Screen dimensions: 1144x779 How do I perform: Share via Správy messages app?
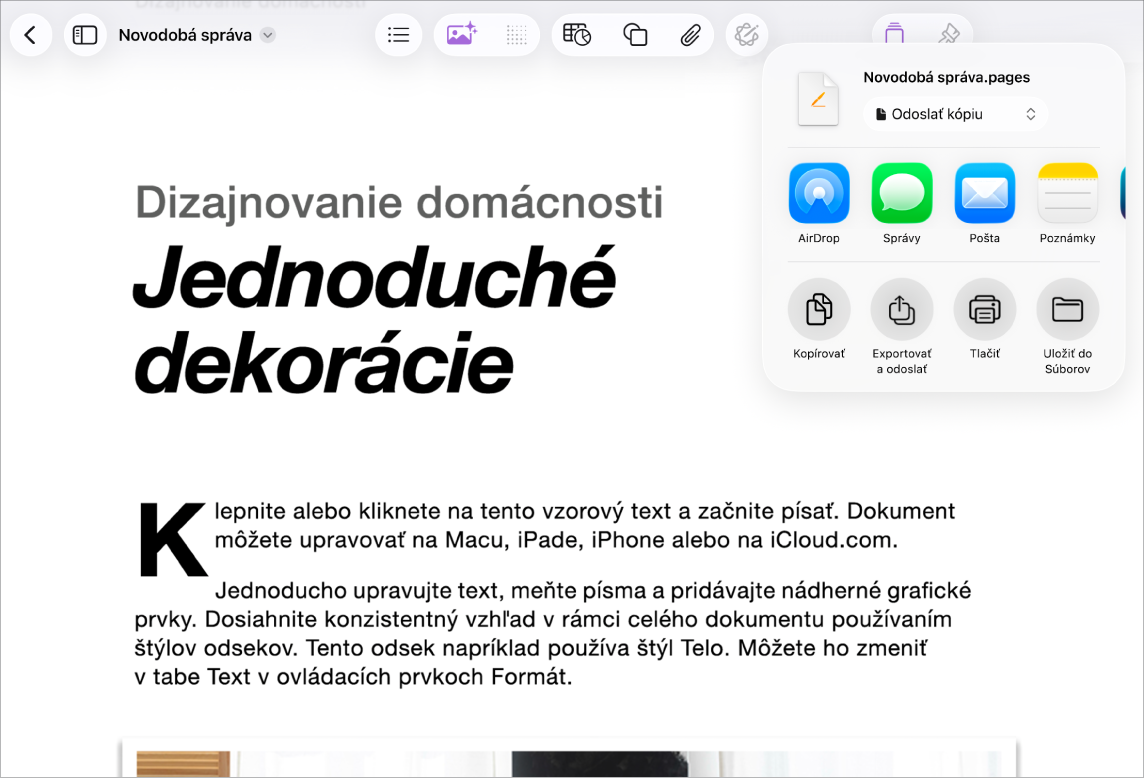coord(902,204)
